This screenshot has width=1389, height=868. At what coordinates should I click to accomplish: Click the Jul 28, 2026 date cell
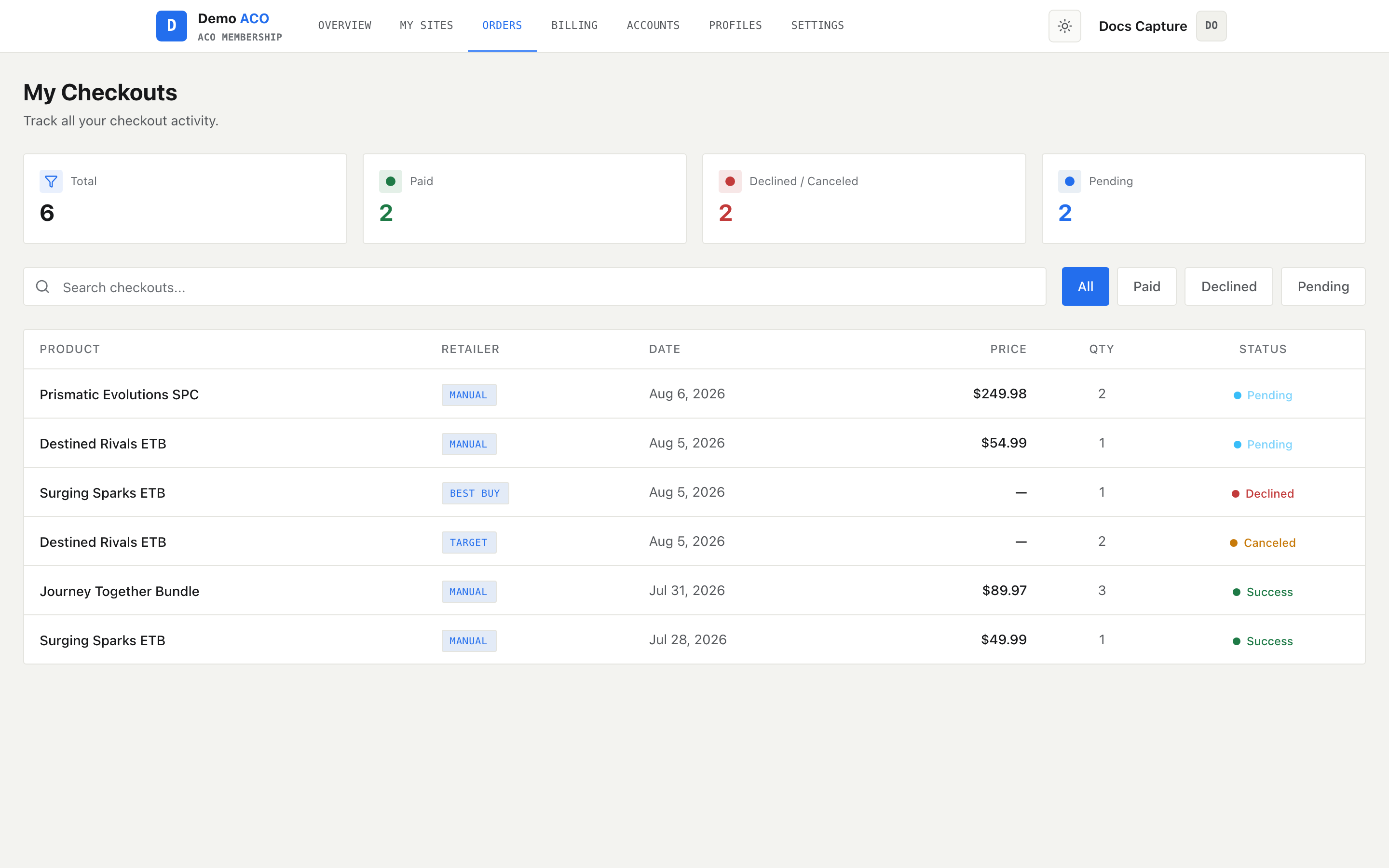pos(687,639)
